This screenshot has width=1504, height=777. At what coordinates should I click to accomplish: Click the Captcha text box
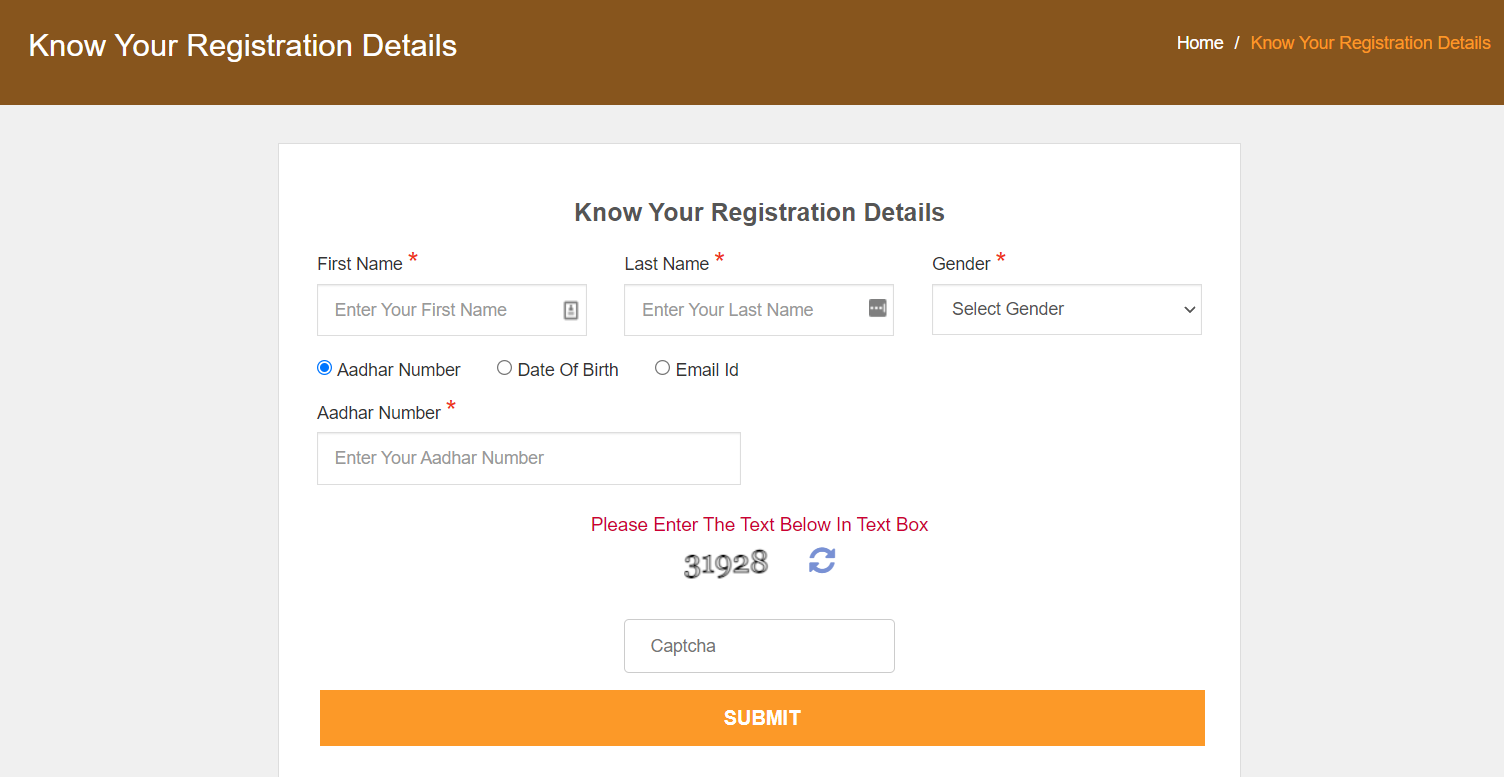coord(759,646)
